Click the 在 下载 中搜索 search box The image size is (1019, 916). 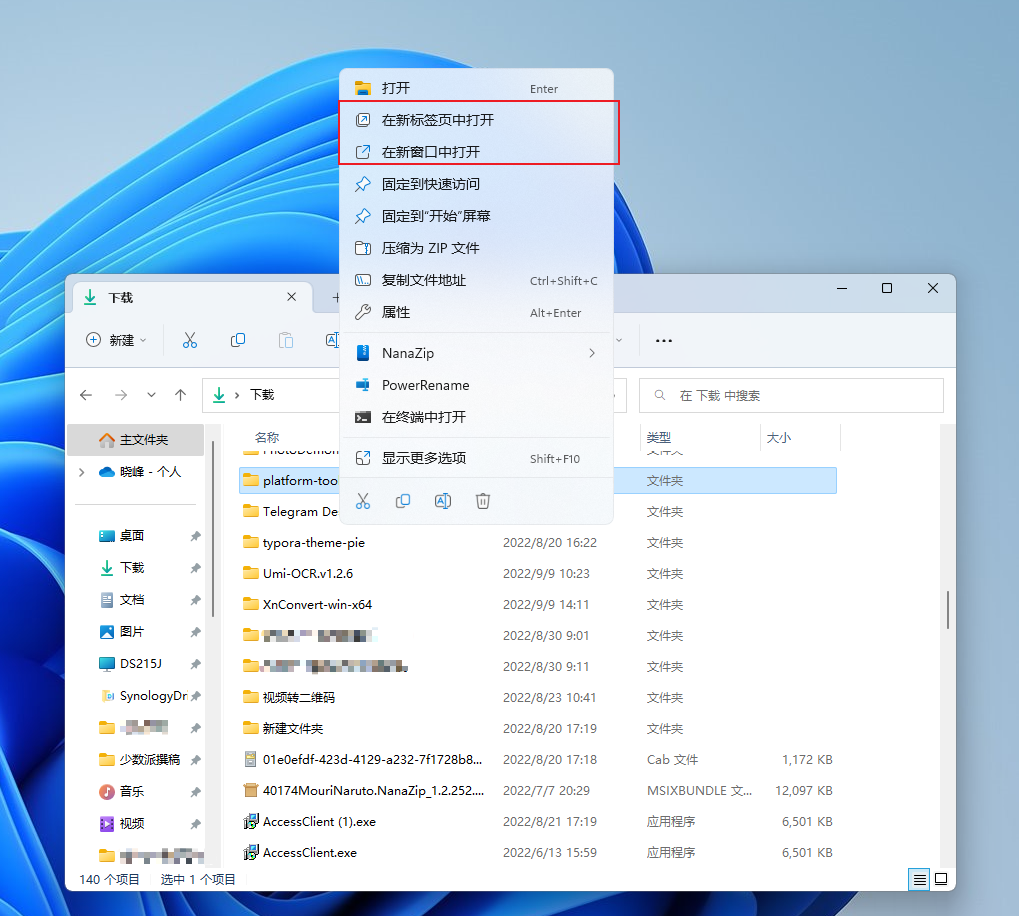pos(790,395)
